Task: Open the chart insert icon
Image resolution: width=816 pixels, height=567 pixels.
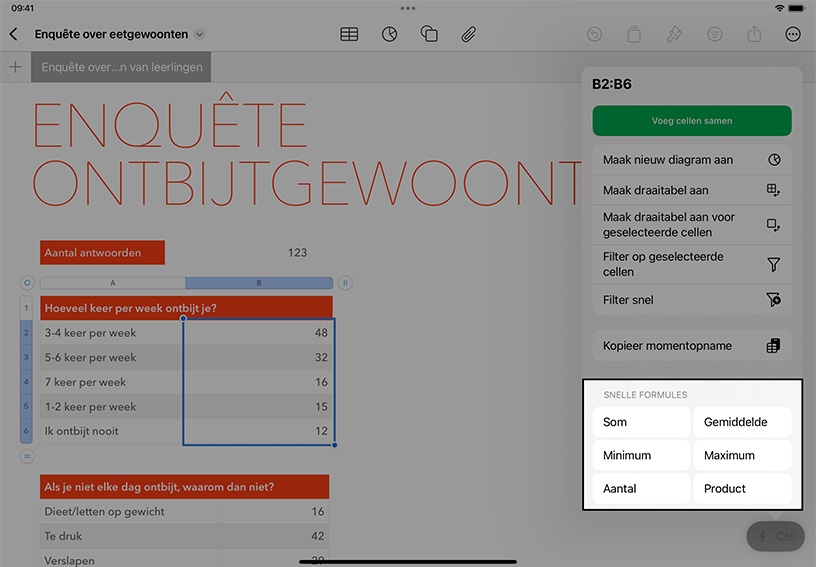Action: (x=389, y=34)
